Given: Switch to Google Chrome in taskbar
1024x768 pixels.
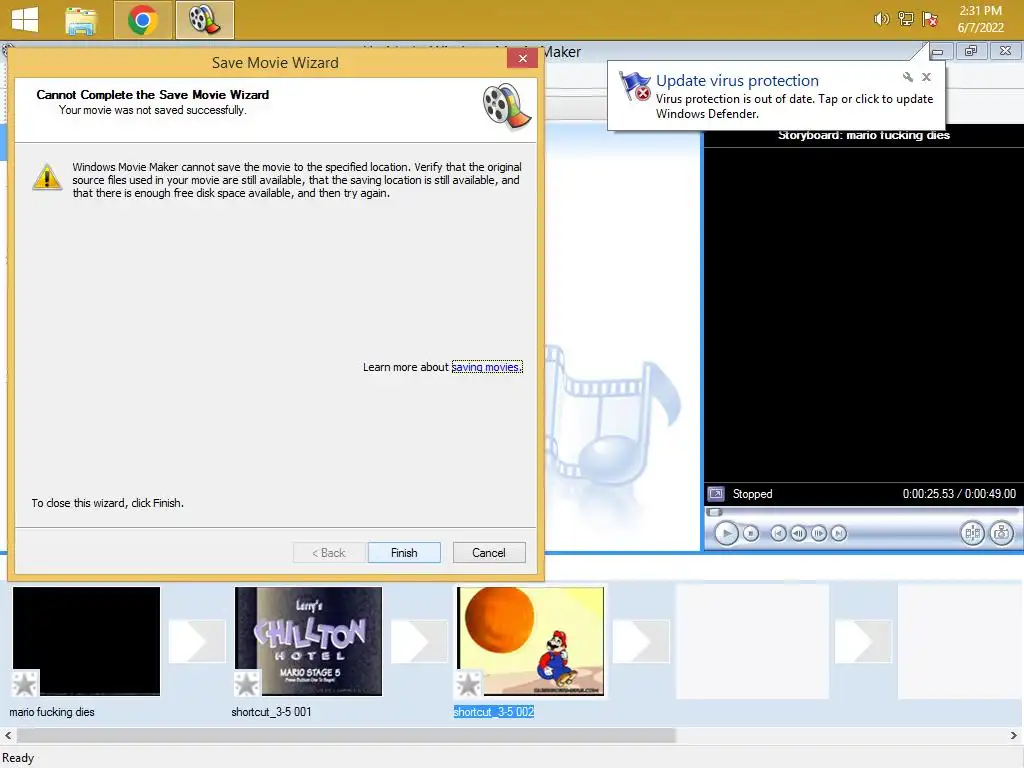Looking at the screenshot, I should click(142, 20).
